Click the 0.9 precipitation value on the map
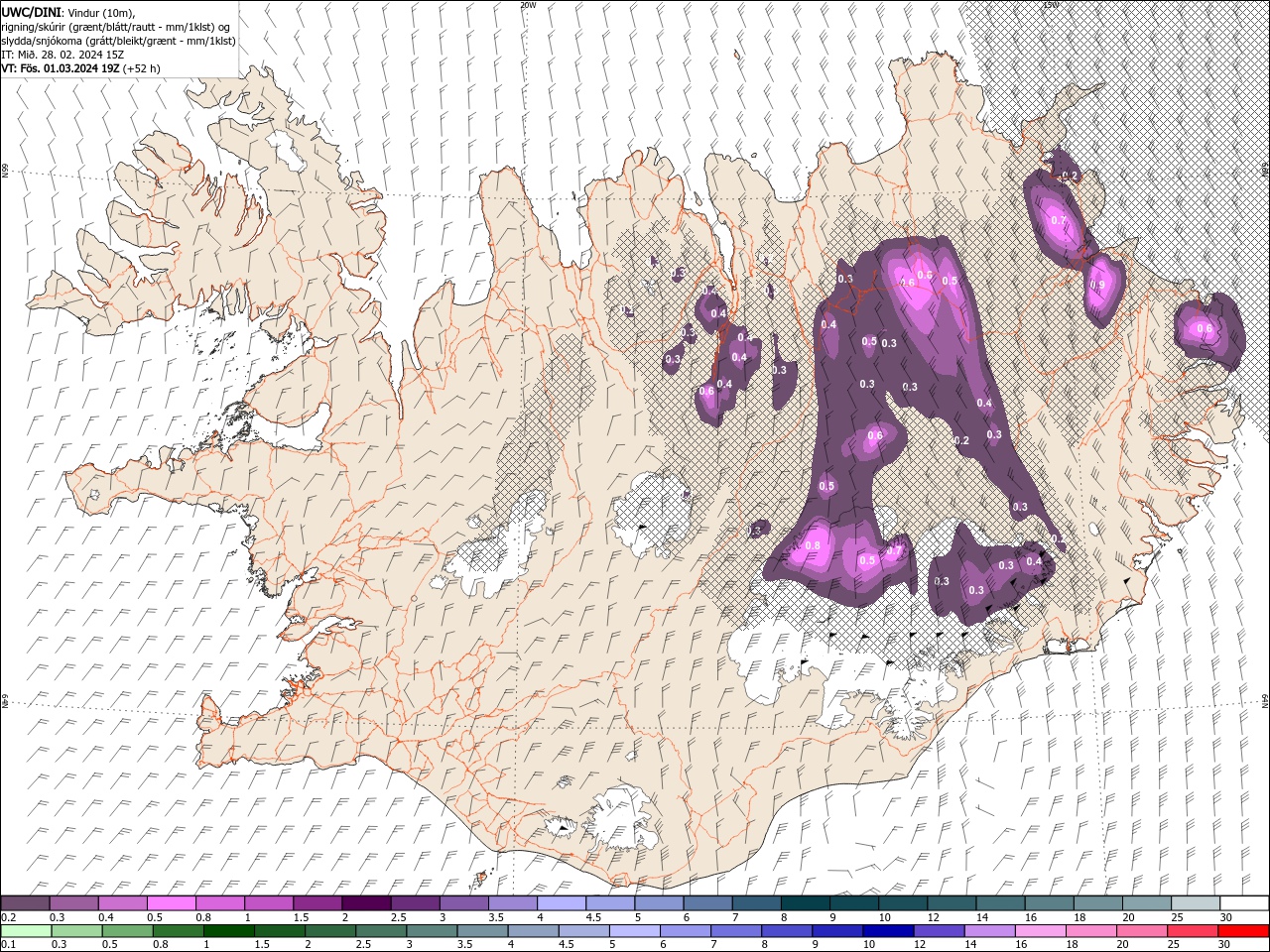1270x952 pixels. [x=1096, y=285]
